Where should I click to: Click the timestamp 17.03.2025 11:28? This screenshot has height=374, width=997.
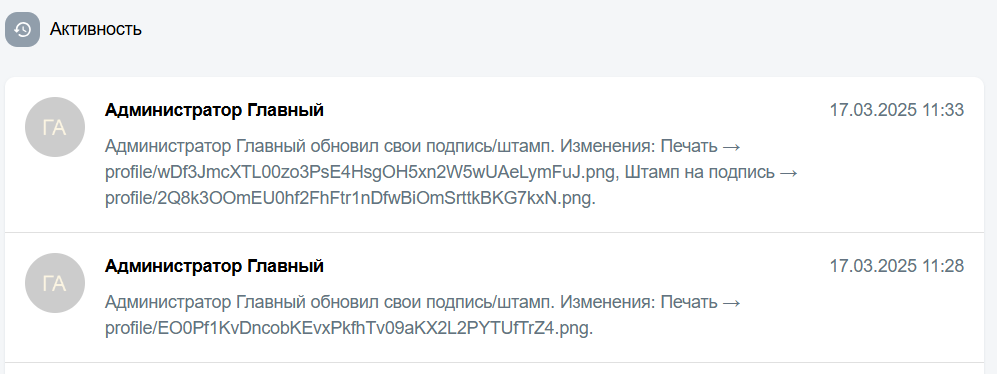point(897,266)
